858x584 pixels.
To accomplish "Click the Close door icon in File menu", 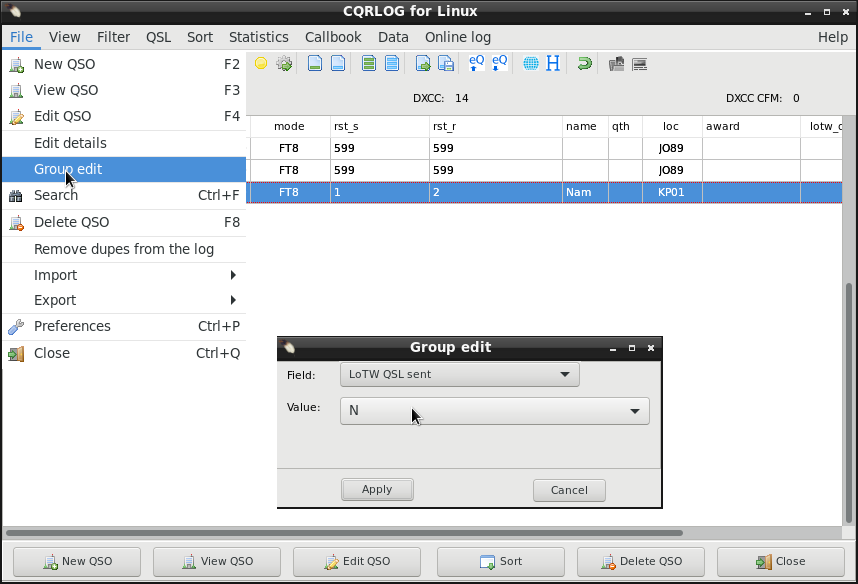I will click(x=16, y=354).
